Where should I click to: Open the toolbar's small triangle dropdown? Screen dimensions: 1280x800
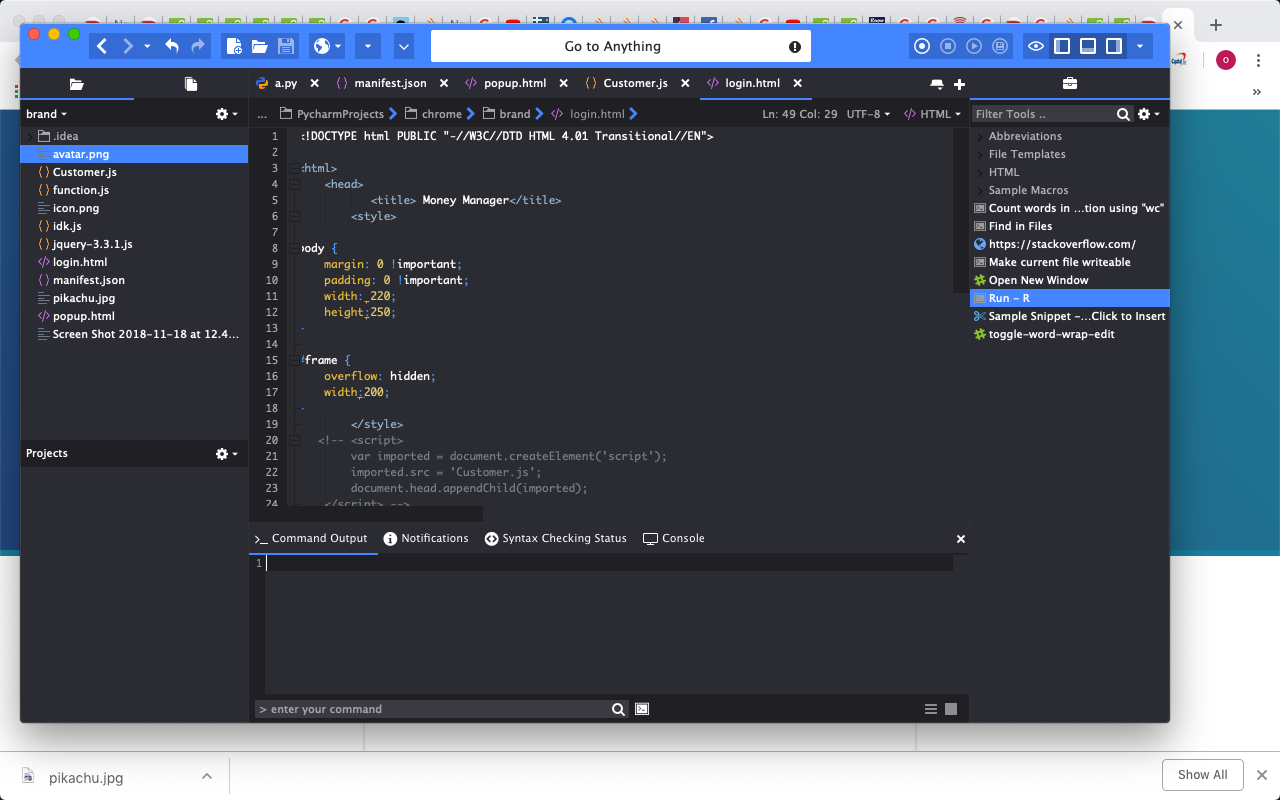[x=368, y=46]
